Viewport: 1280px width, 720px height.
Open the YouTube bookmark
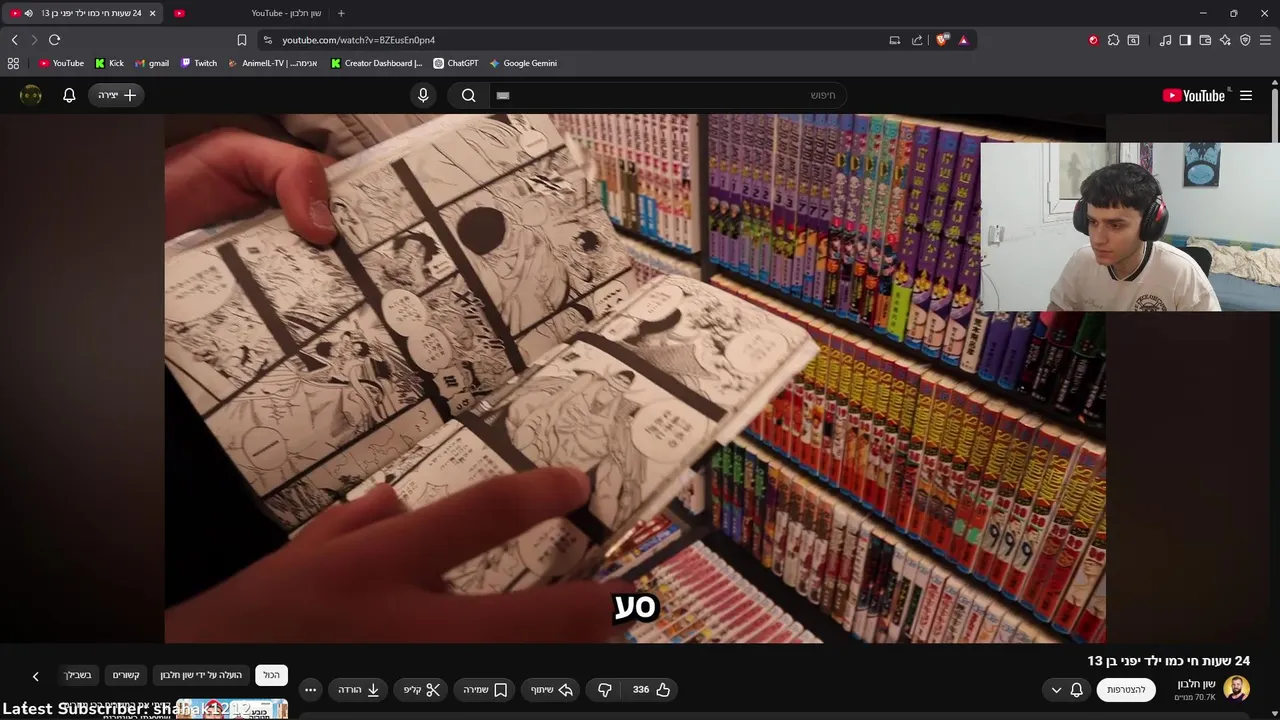point(61,63)
